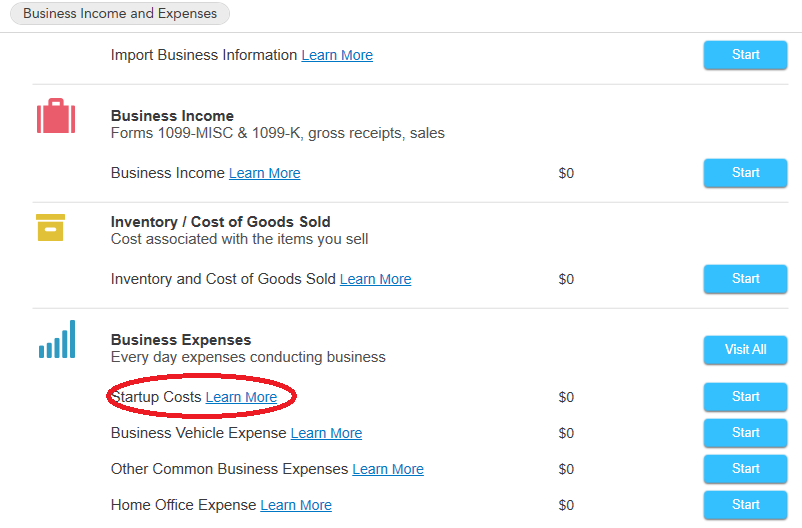Click the blue bar chart Business Expenses icon

(57, 339)
